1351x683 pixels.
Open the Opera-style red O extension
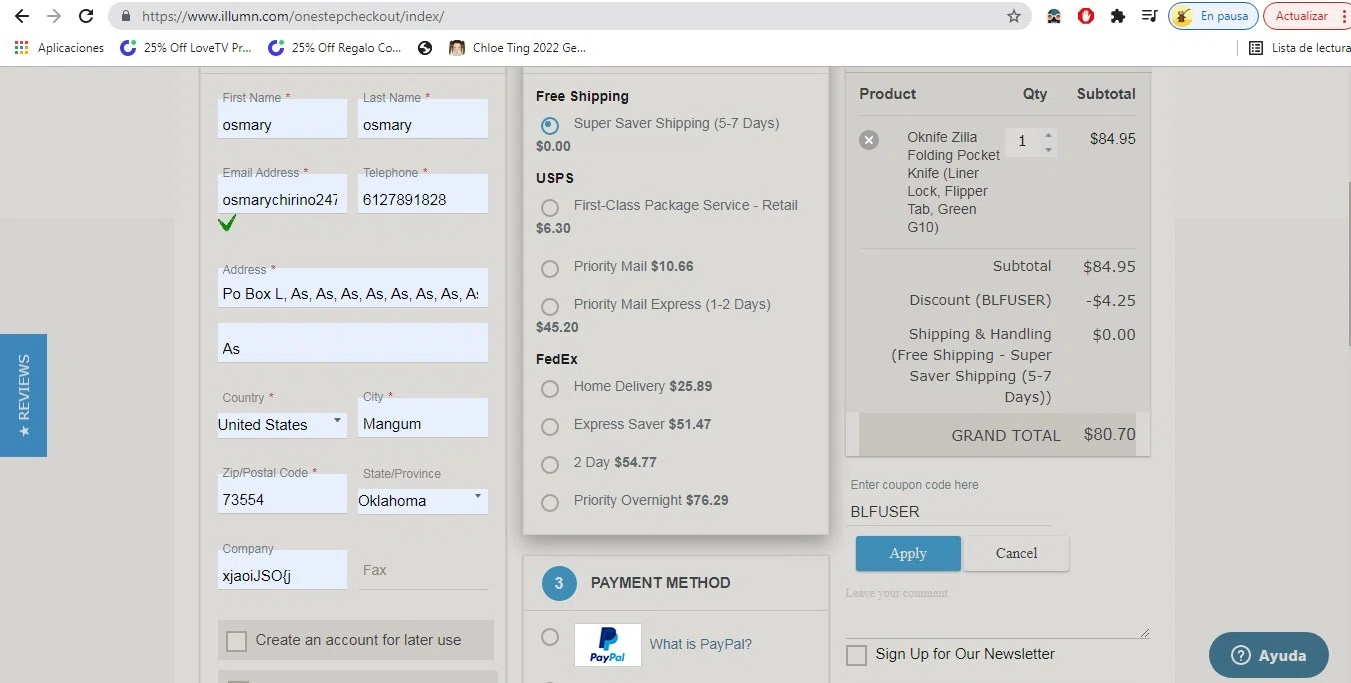(1085, 16)
